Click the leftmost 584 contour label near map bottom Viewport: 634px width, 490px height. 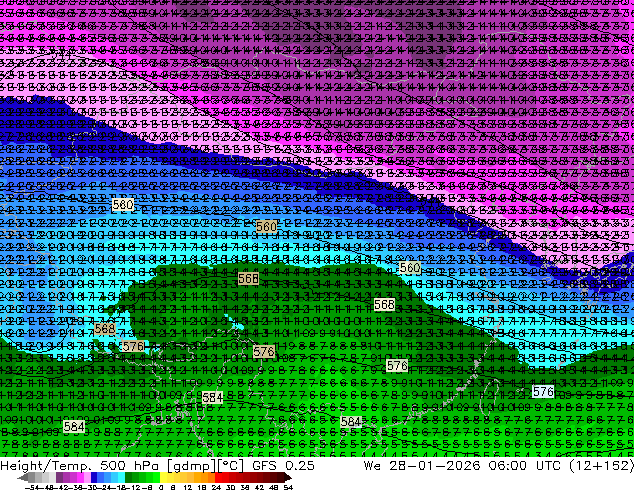point(74,427)
